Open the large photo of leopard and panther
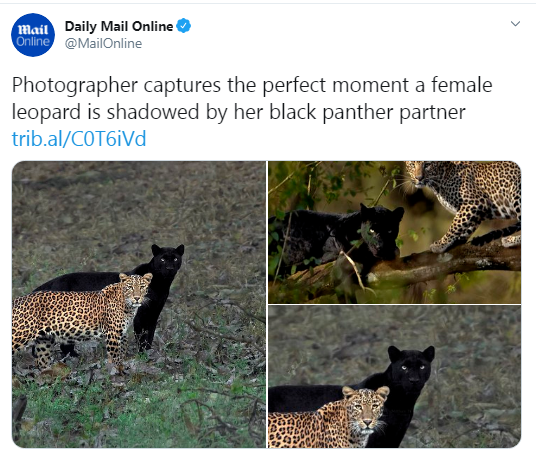 coord(139,304)
